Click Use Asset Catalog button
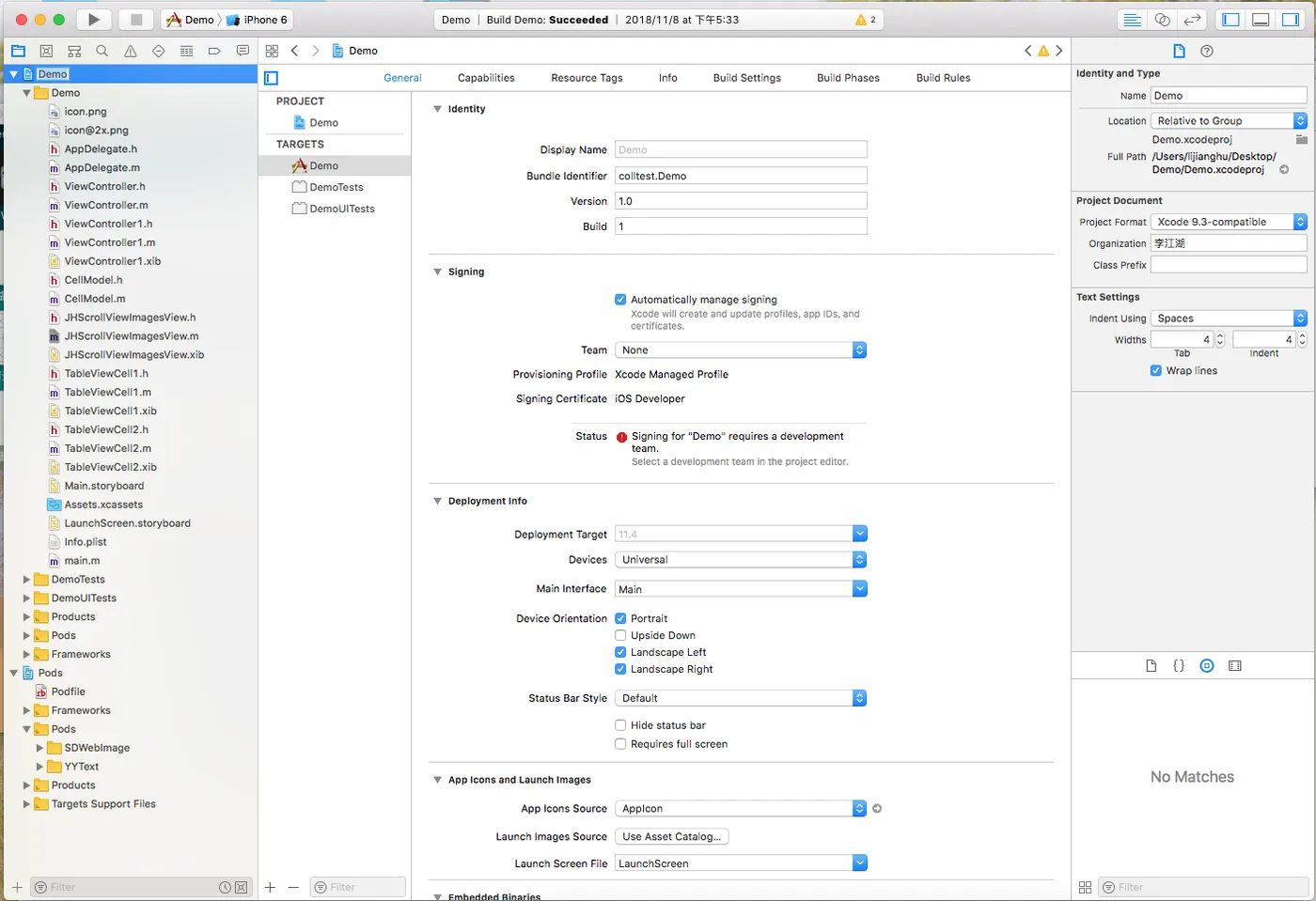This screenshot has width=1316, height=901. click(x=671, y=836)
